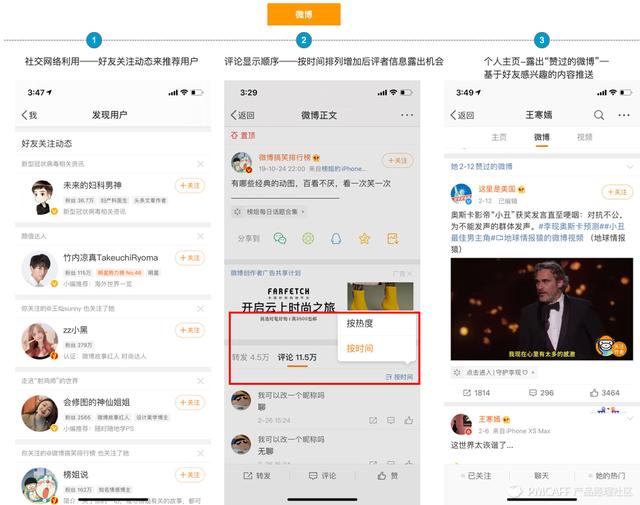Share post to QQ Zone star icon
Screen dimensions: 640x505
(x=364, y=238)
